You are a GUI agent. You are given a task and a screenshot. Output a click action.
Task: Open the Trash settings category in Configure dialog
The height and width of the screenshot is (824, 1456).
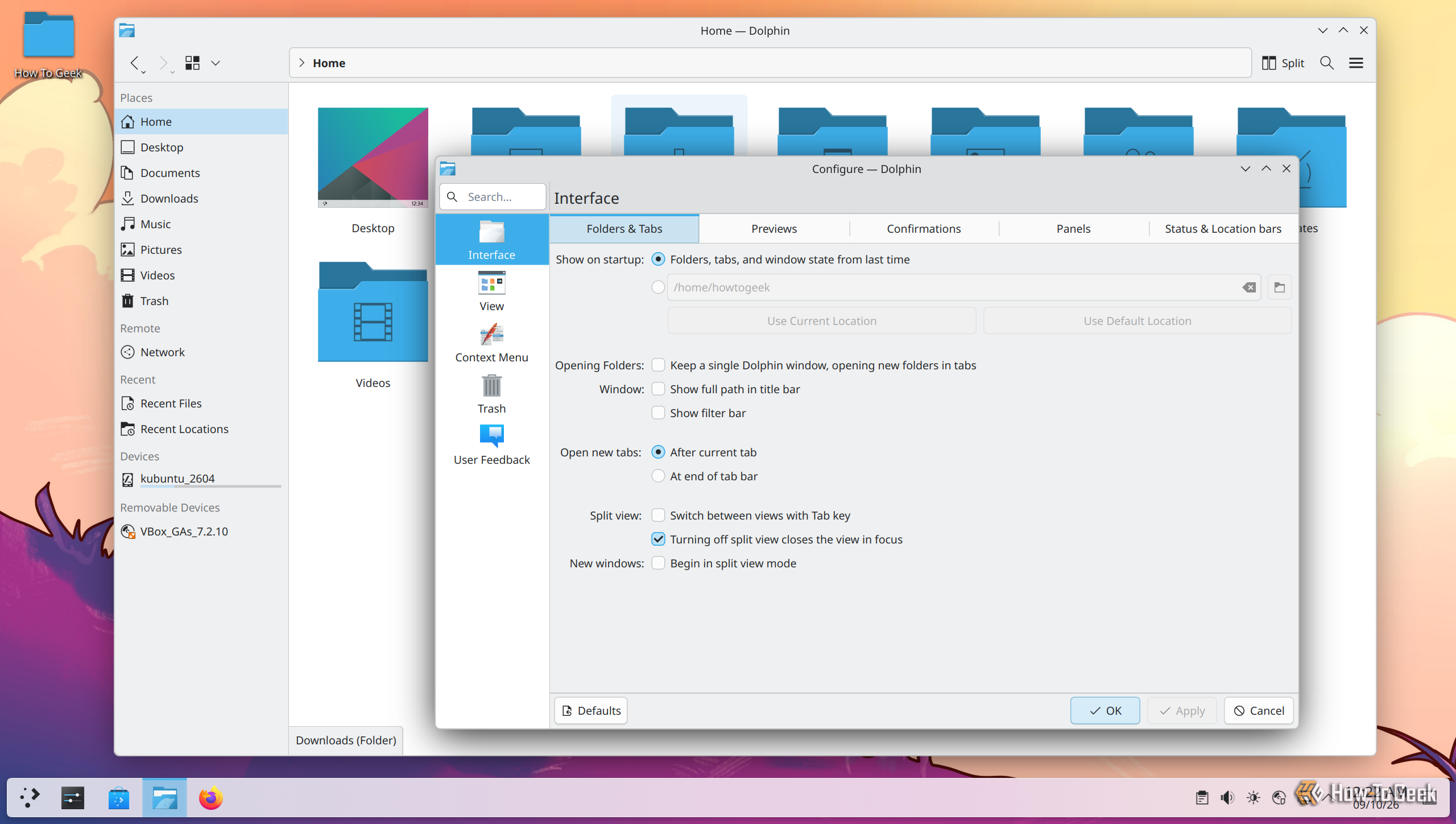click(x=491, y=394)
